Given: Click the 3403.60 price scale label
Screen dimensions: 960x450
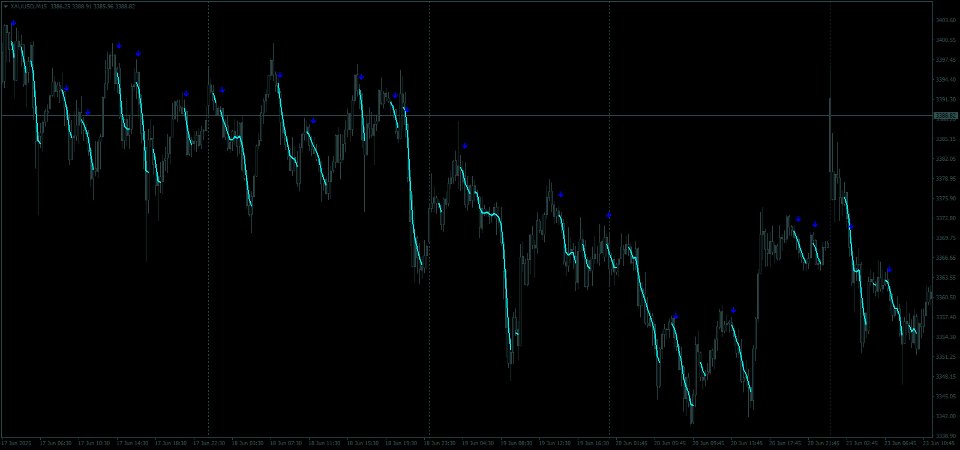Looking at the screenshot, I should click(x=945, y=20).
